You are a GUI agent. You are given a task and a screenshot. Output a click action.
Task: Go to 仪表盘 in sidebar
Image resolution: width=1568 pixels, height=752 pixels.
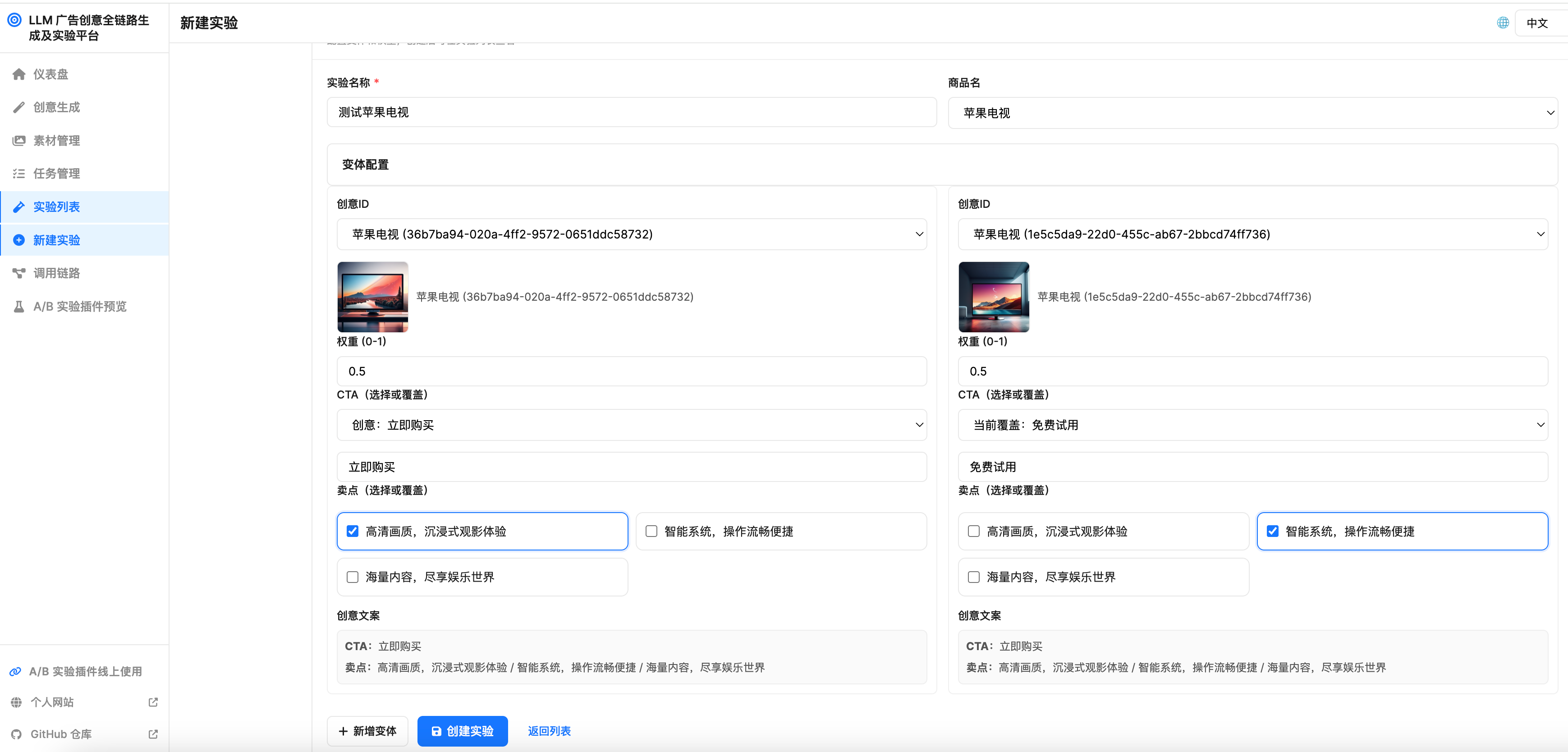click(84, 74)
